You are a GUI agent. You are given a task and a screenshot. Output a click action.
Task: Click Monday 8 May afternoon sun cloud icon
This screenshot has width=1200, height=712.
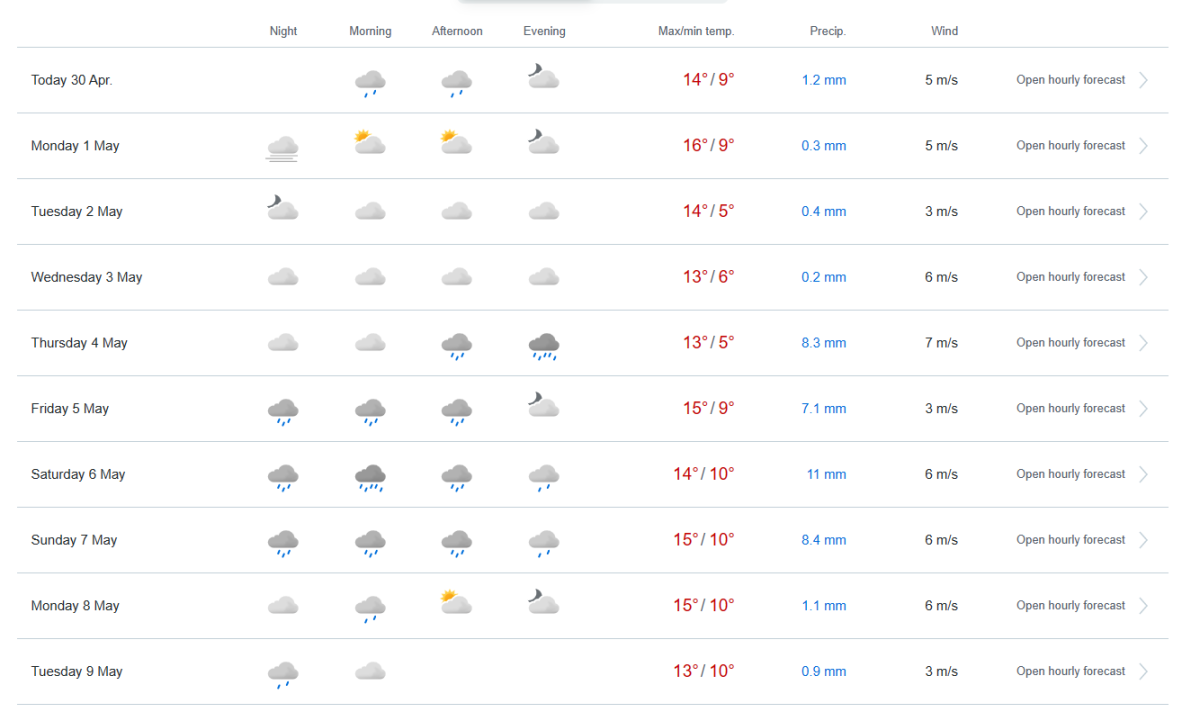pos(456,602)
